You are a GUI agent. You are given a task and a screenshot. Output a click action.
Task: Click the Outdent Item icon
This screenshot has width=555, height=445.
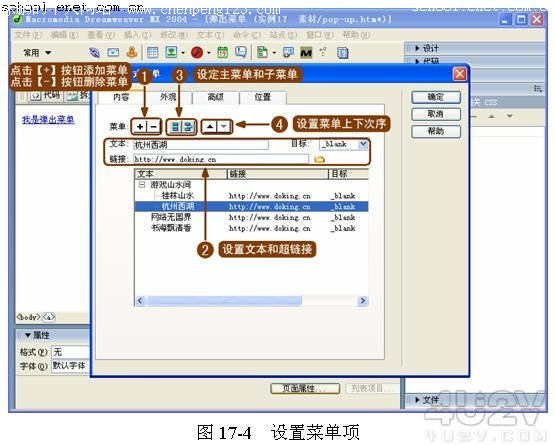click(175, 127)
